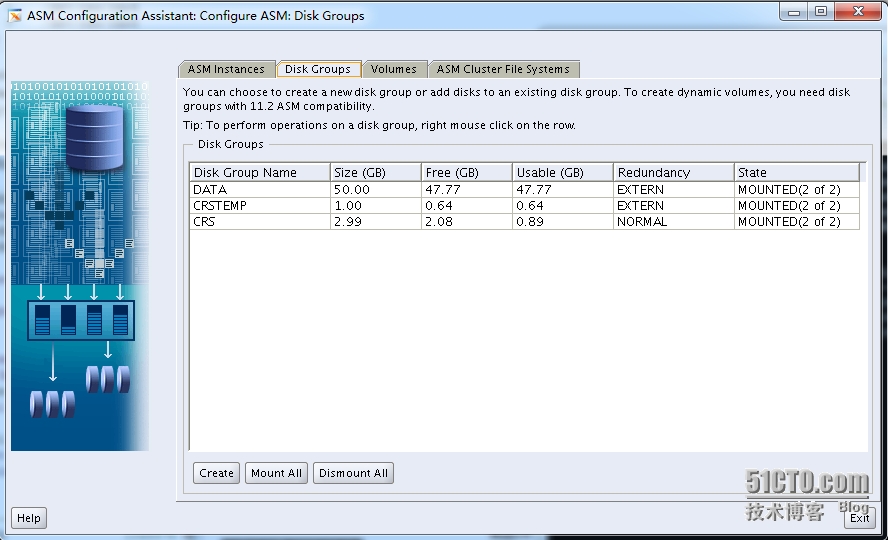Open the Help button
The image size is (888, 540).
coord(28,518)
